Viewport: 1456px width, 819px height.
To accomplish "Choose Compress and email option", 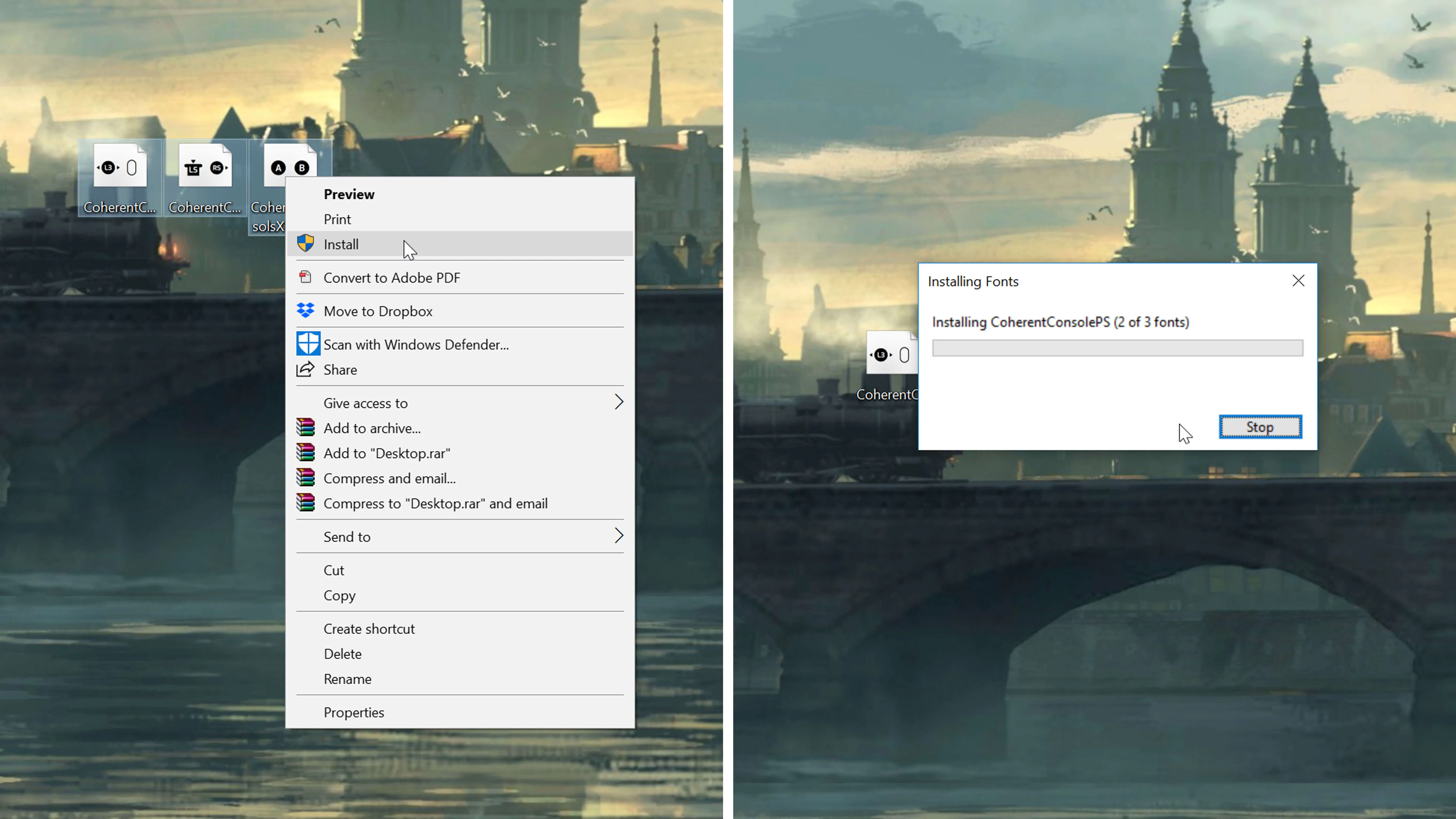I will pyautogui.click(x=389, y=478).
